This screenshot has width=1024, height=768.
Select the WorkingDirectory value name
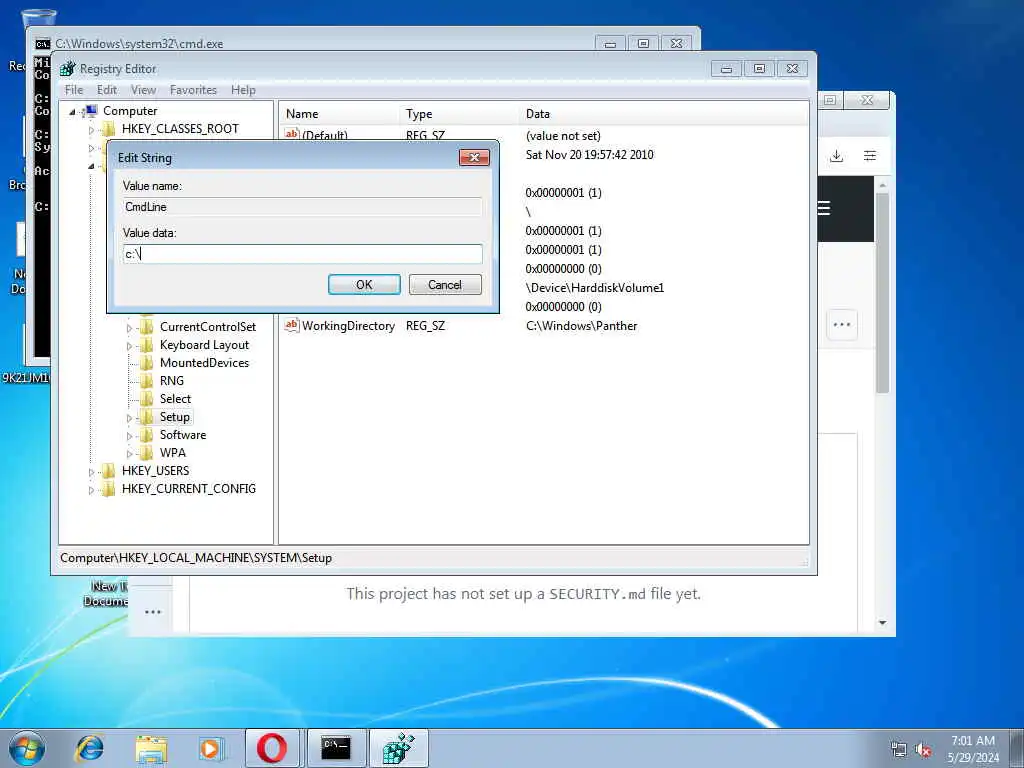(x=348, y=325)
